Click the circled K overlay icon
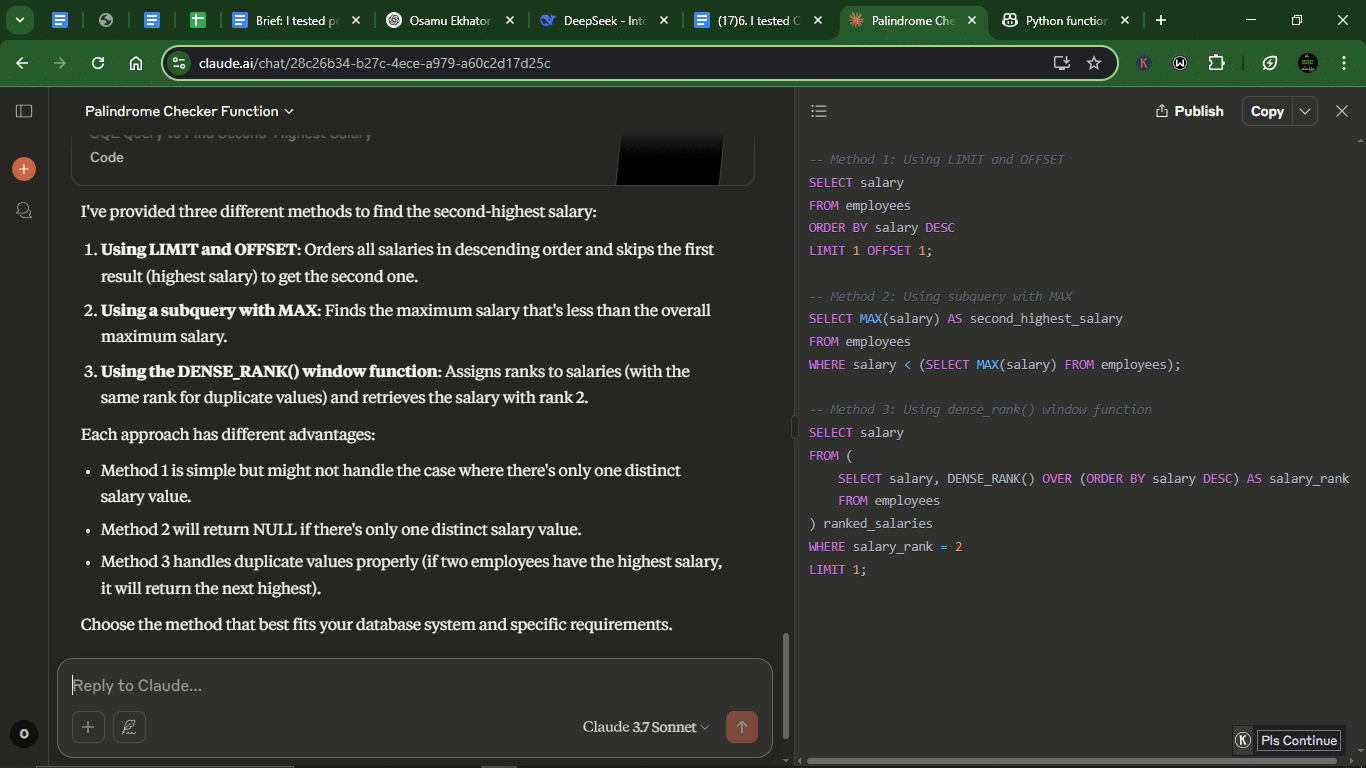This screenshot has width=1366, height=768. click(1243, 740)
